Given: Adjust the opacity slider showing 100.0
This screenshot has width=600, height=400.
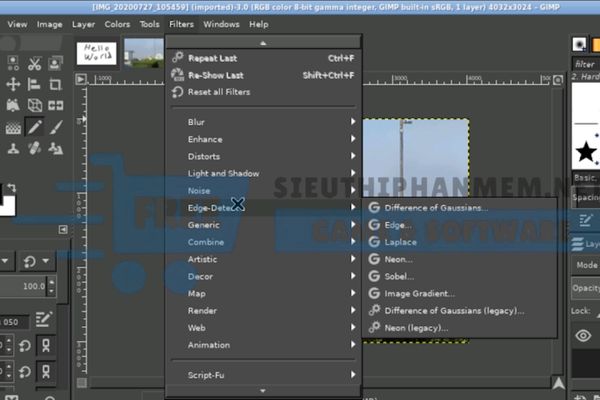Looking at the screenshot, I should pyautogui.click(x=23, y=286).
